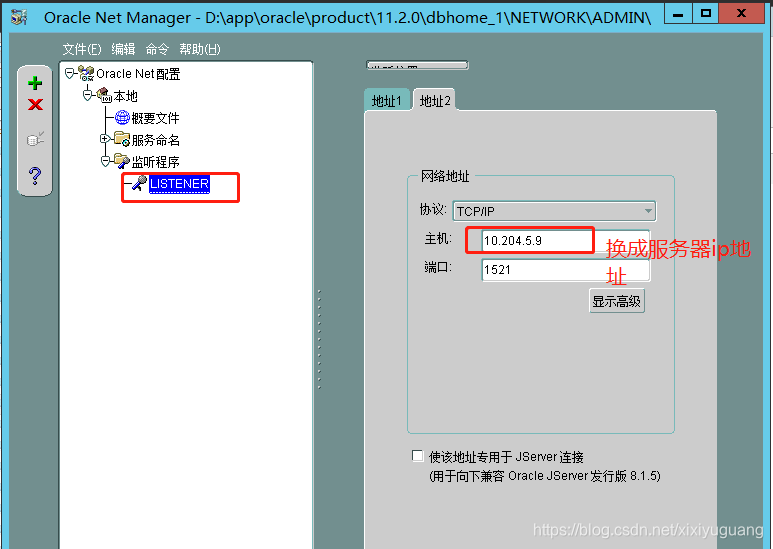Screen dimensions: 773x549
Task: Minimize the Oracle Net Manager window
Action: click(678, 14)
